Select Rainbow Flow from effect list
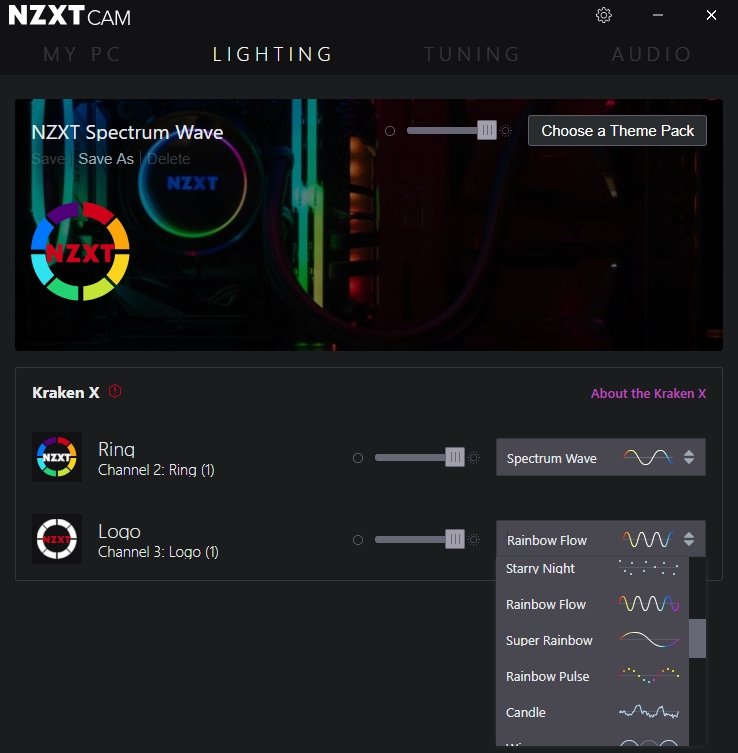 tap(593, 604)
